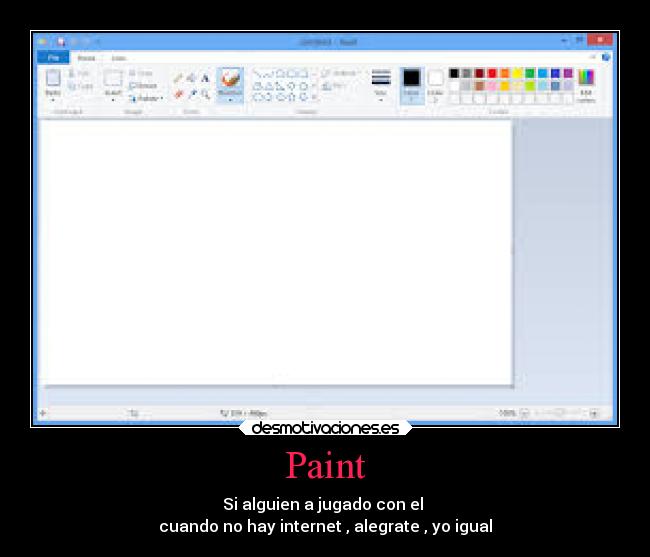Click the Save icon in title bar
The width and height of the screenshot is (650, 557).
61,41
